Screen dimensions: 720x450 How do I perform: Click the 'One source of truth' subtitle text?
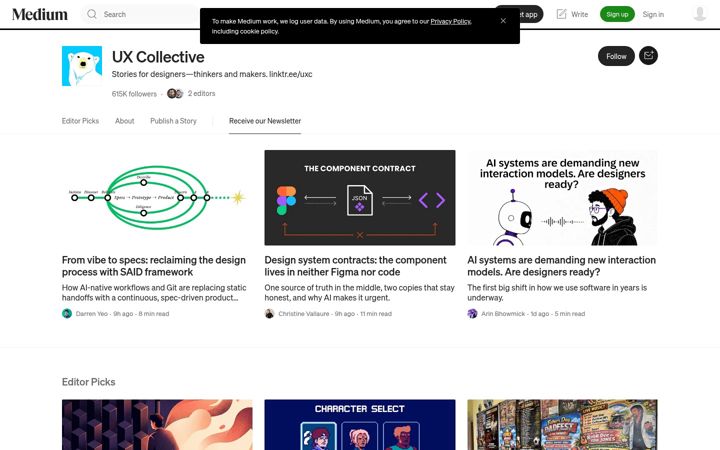[360, 292]
